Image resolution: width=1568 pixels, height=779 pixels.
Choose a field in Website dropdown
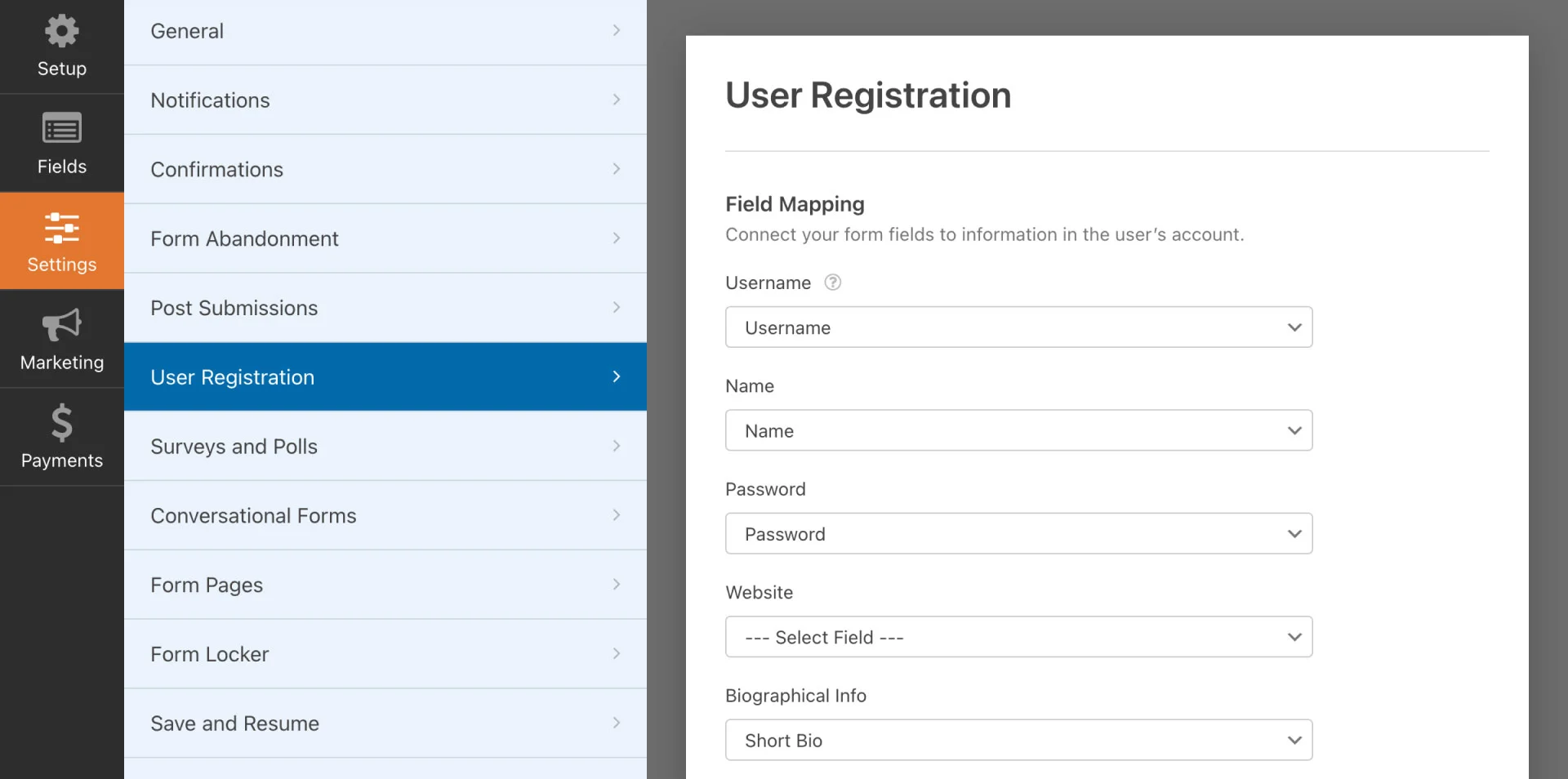[1018, 637]
